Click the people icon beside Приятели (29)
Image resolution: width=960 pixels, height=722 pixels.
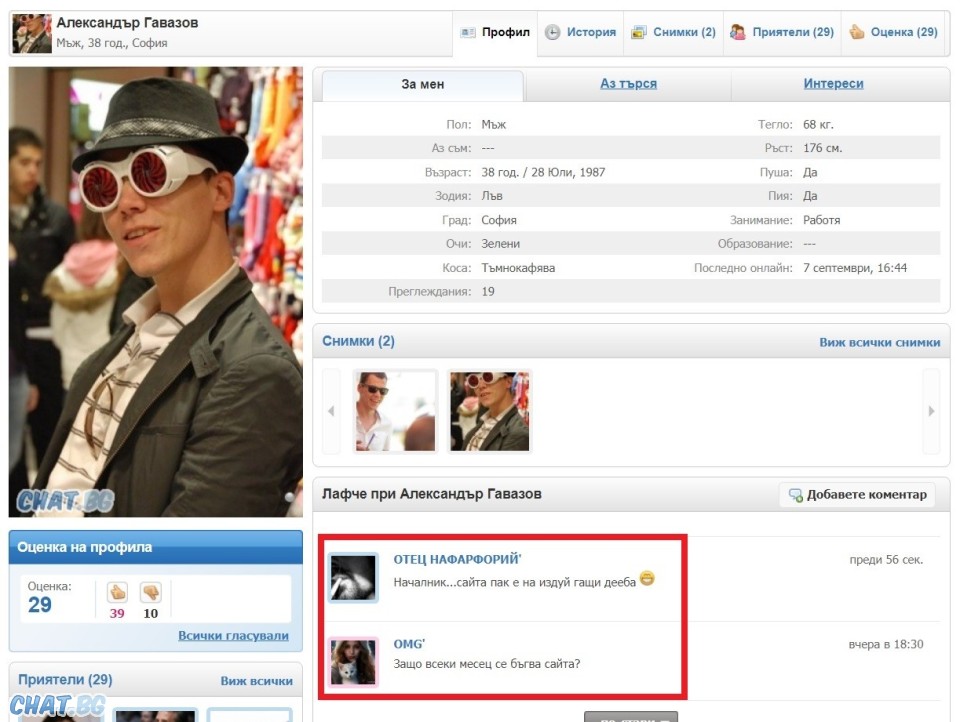738,32
